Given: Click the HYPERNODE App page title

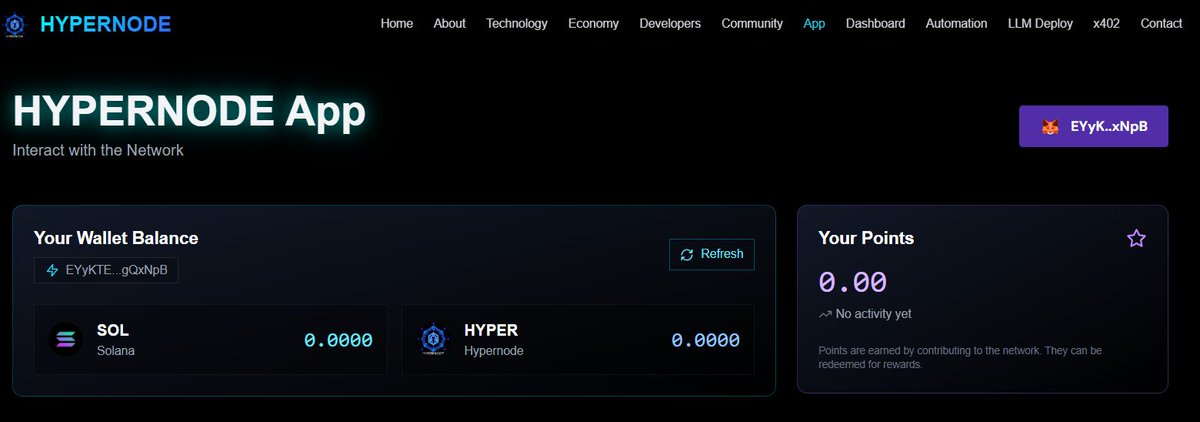Looking at the screenshot, I should pos(189,111).
